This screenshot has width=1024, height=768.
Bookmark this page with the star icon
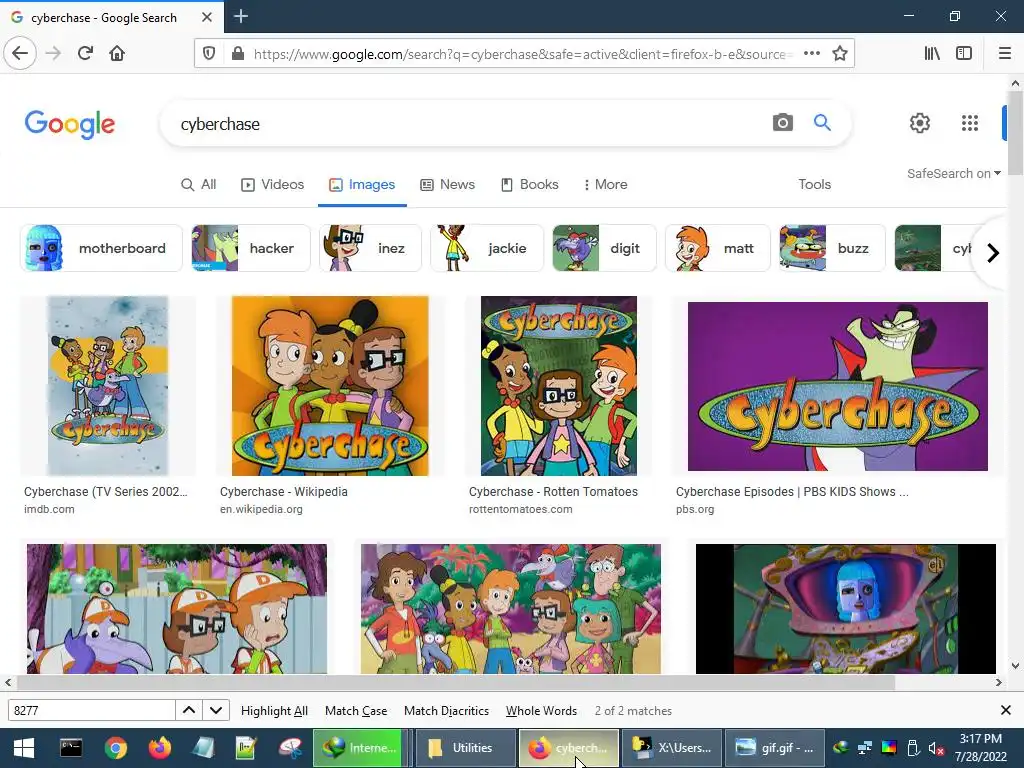(840, 54)
